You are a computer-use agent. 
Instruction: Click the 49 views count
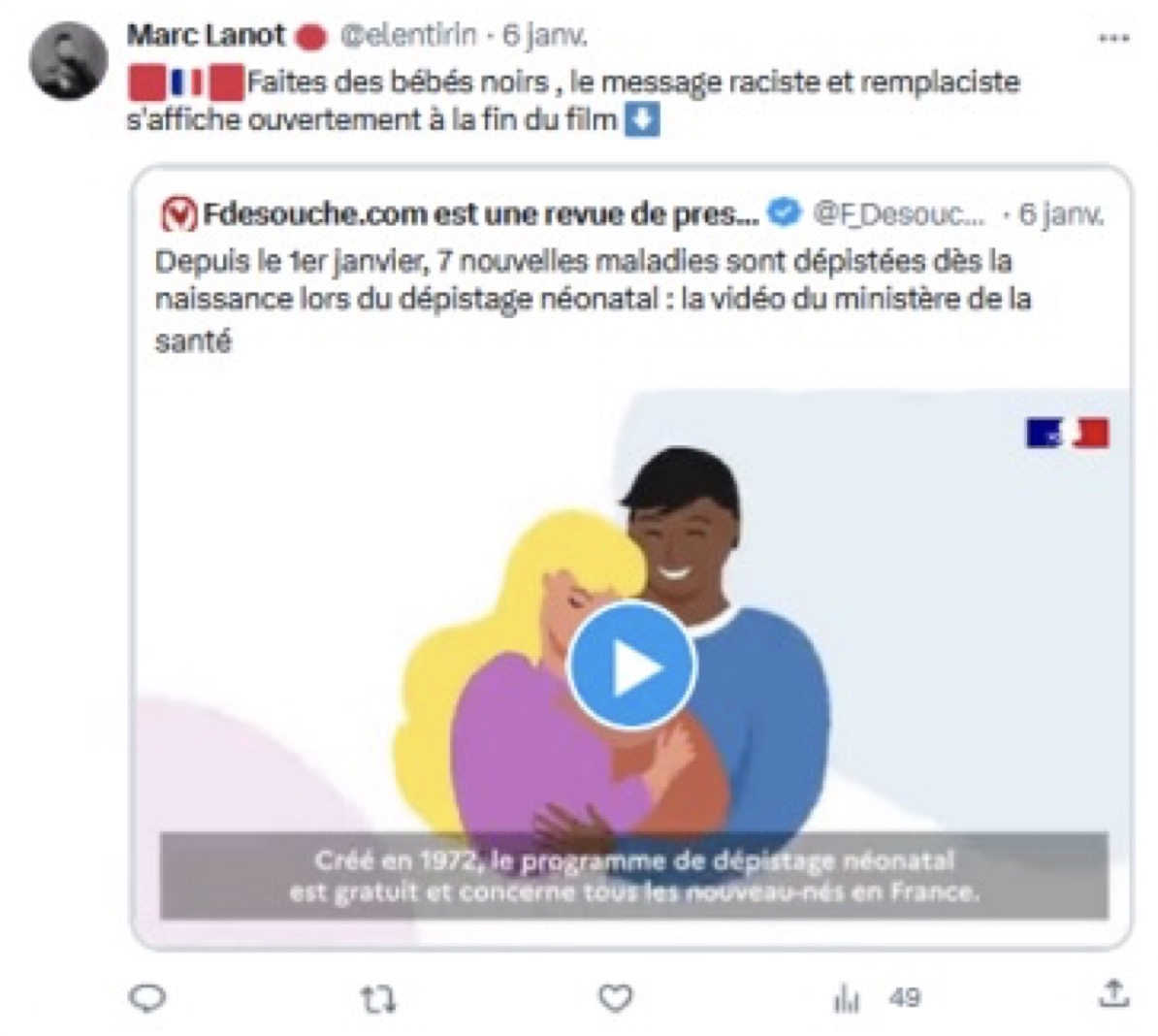coord(905,998)
